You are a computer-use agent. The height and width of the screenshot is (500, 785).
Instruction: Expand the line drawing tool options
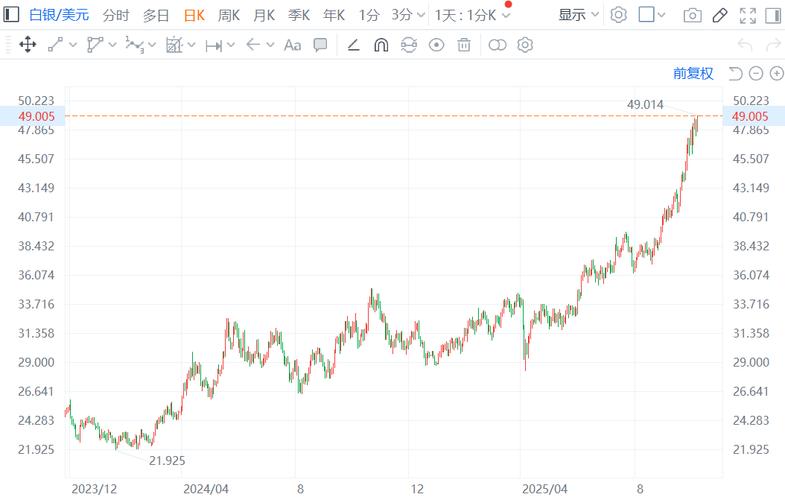click(72, 45)
